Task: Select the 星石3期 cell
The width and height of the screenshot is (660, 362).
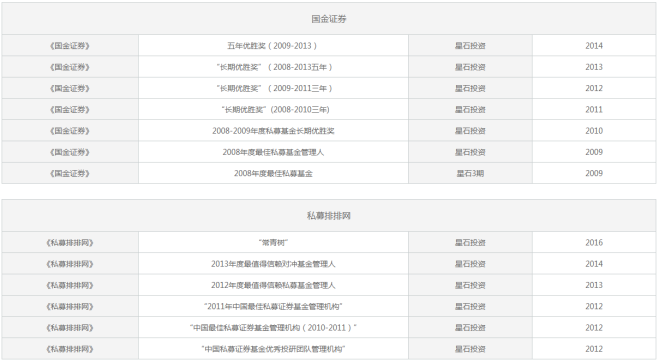Action: click(470, 173)
